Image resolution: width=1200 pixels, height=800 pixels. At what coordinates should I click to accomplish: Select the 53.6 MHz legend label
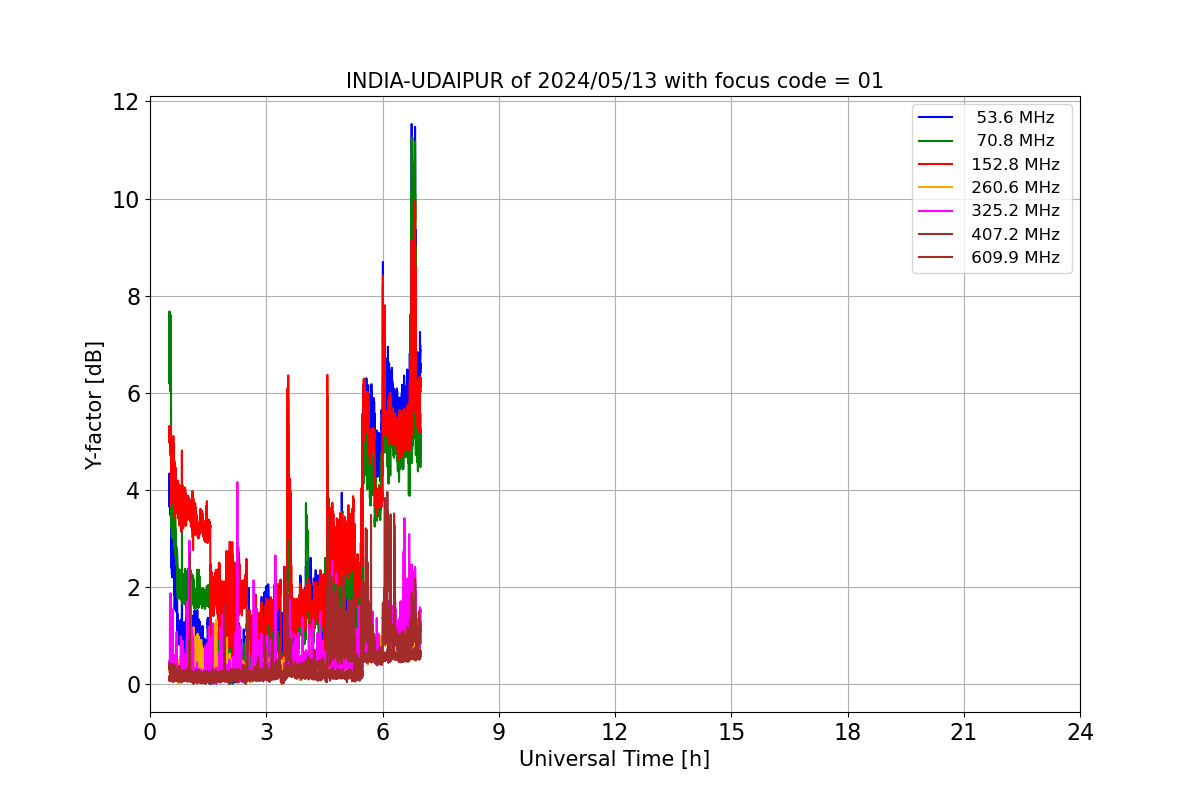pyautogui.click(x=1015, y=118)
